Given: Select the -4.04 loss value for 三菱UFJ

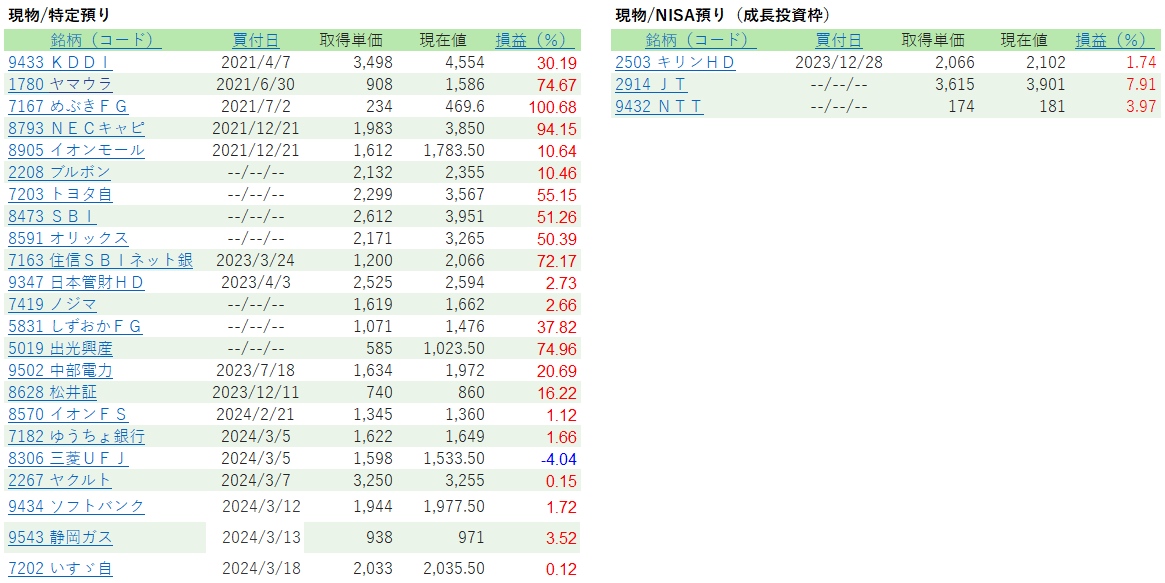Looking at the screenshot, I should pyautogui.click(x=559, y=460).
